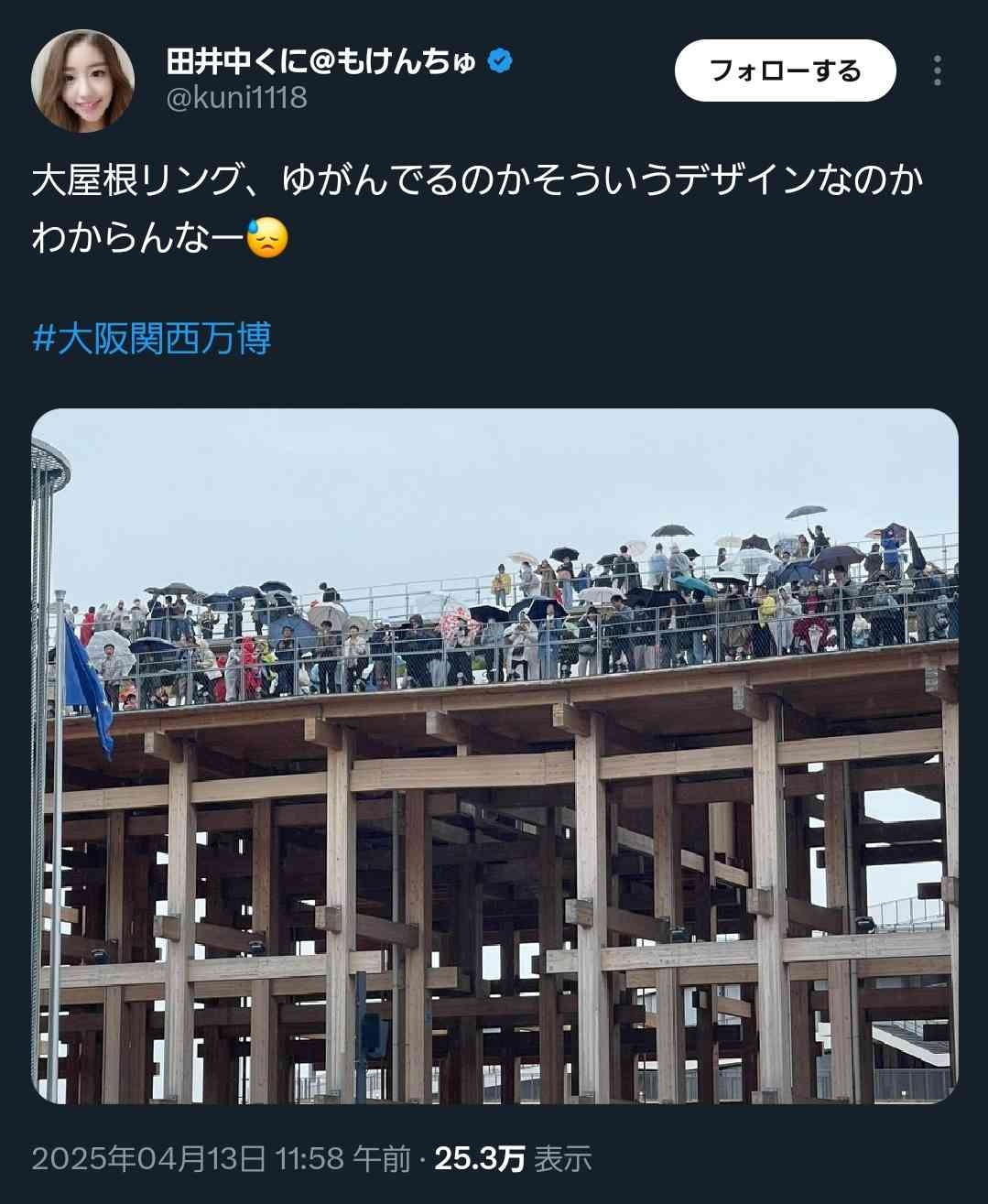Open the tweet author's profile avatar
Viewport: 988px width, 1204px height.
pyautogui.click(x=82, y=81)
